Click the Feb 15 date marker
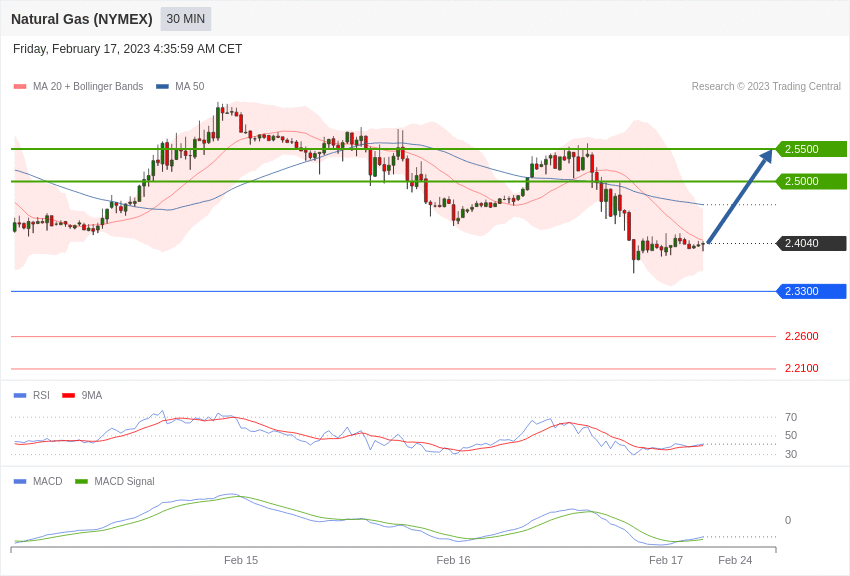 (x=241, y=560)
